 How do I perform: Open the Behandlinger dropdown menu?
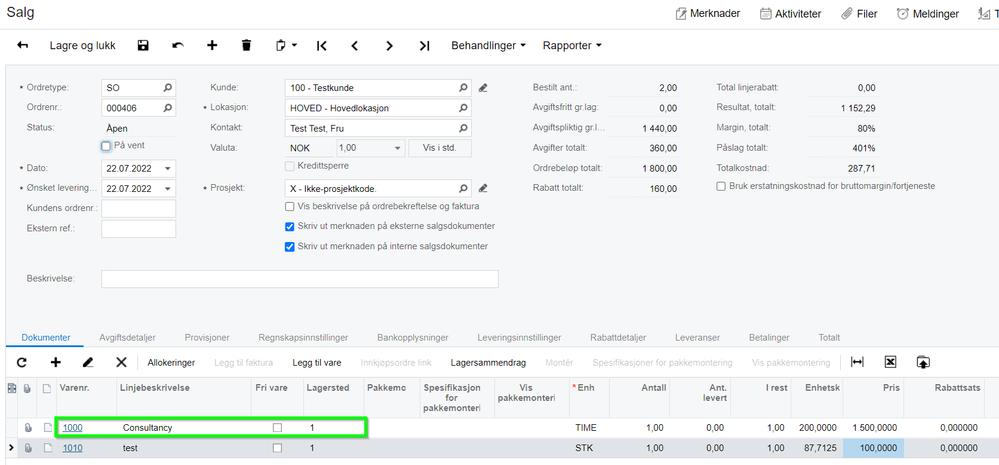tap(489, 46)
